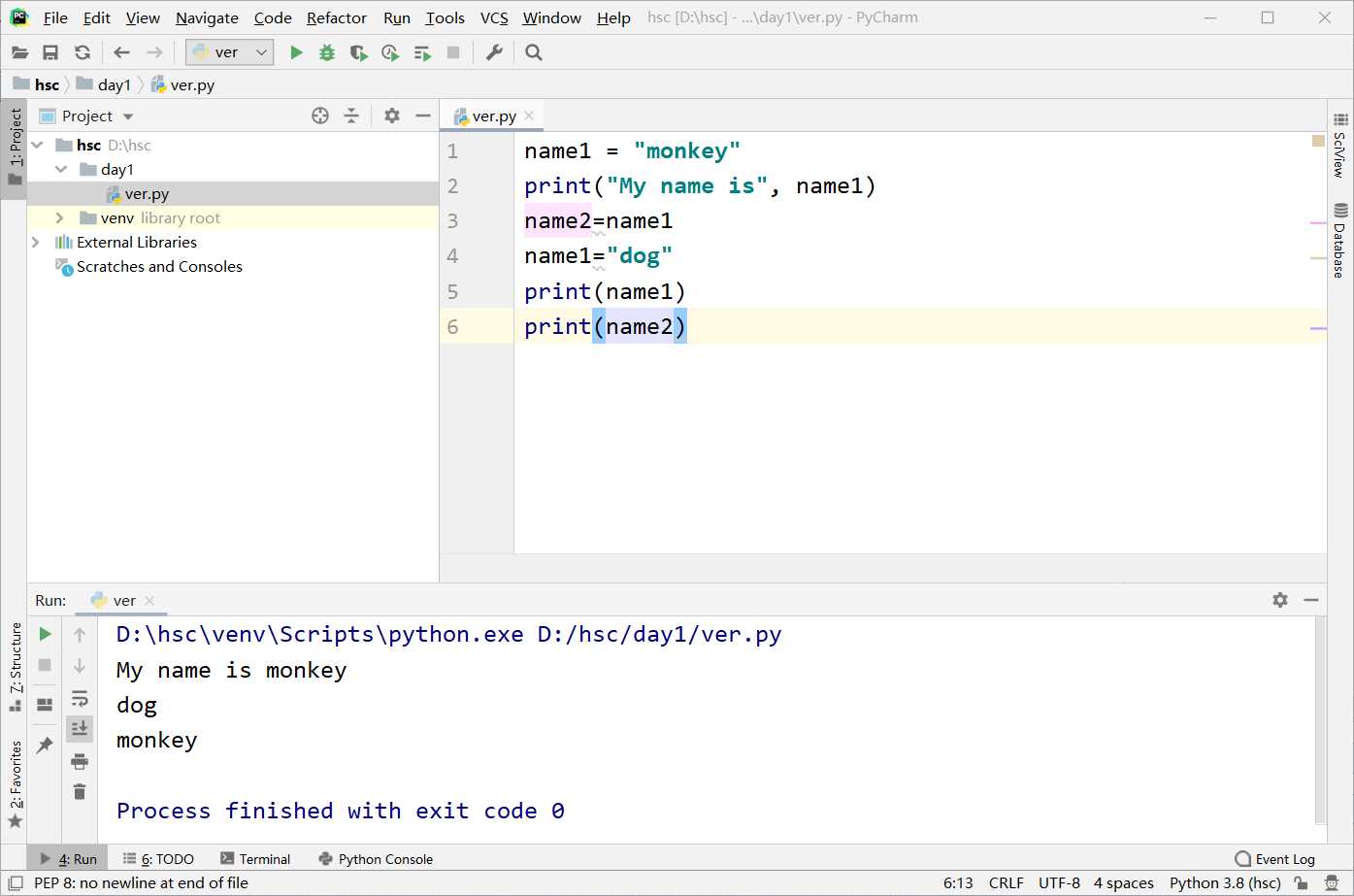Open settings via the wrench icon
This screenshot has height=896, width=1354.
(494, 52)
